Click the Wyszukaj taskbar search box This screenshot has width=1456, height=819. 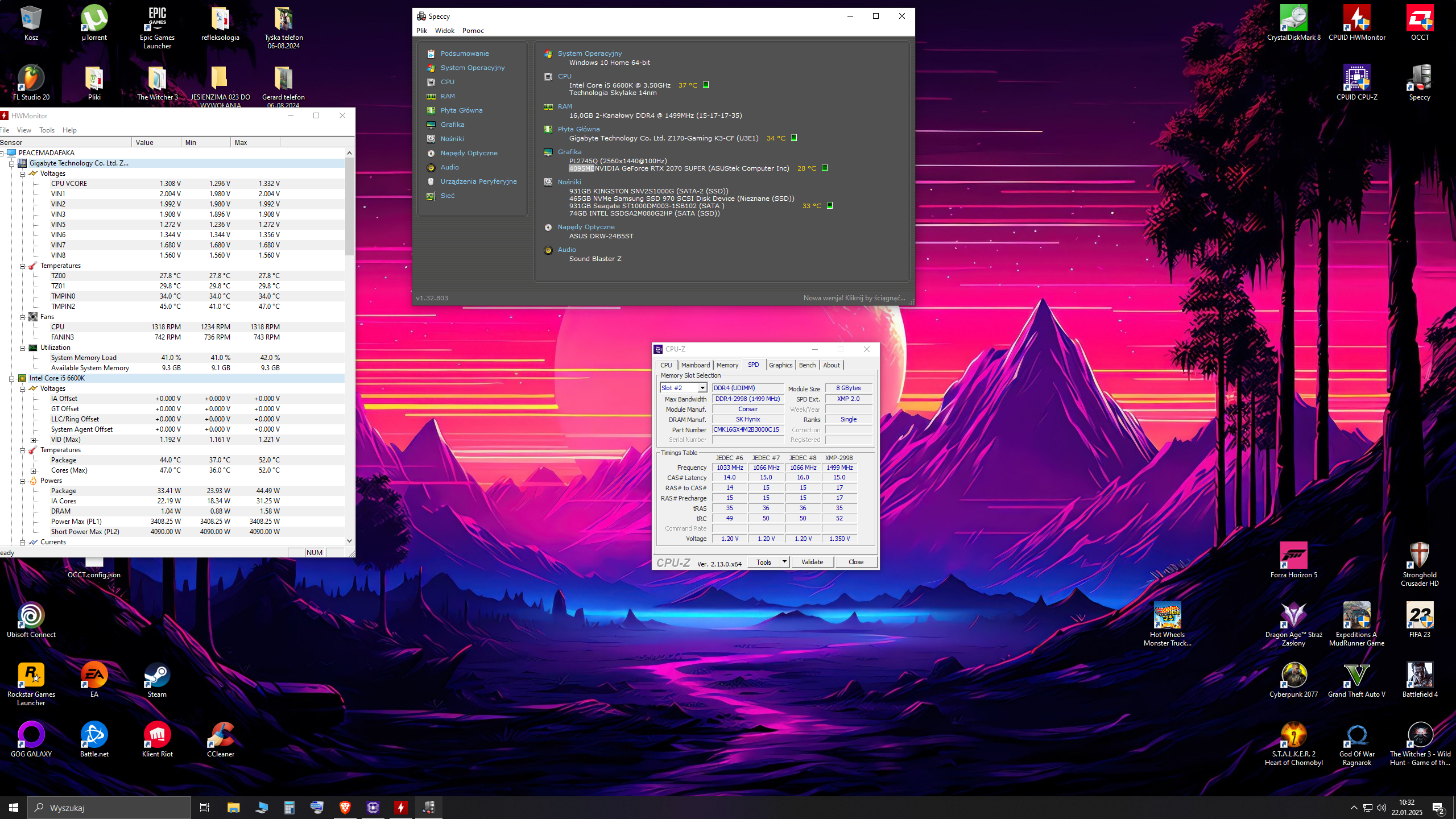pos(109,808)
